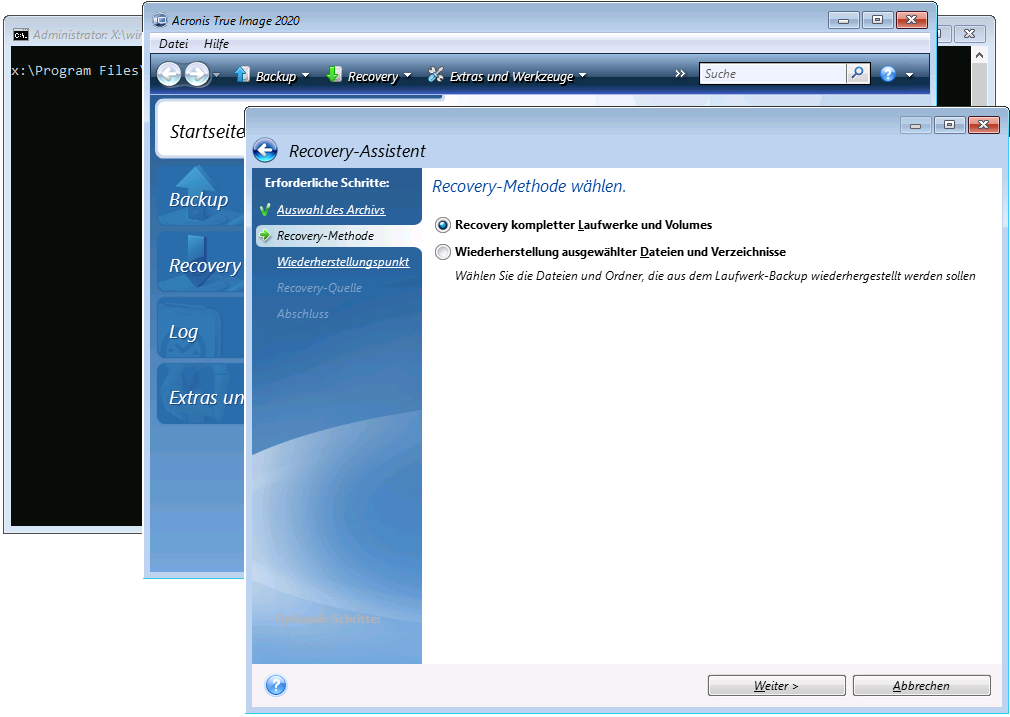The width and height of the screenshot is (1010, 717).
Task: Go to Wiederherstellungspunkt step
Action: [x=343, y=262]
